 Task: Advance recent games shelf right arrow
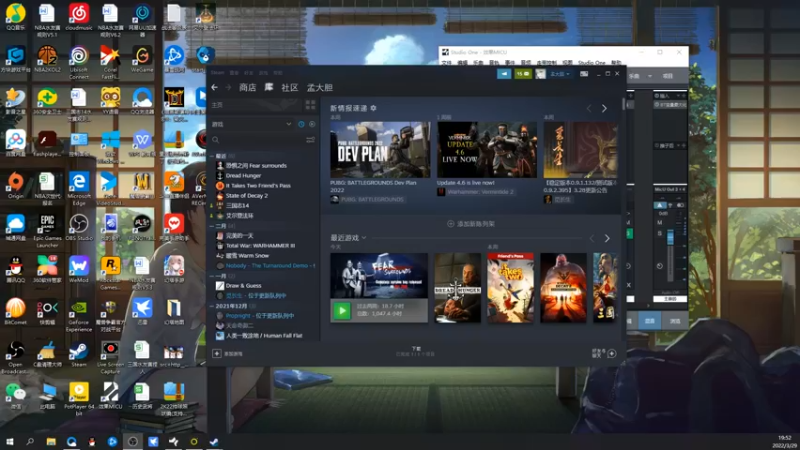[x=607, y=238]
